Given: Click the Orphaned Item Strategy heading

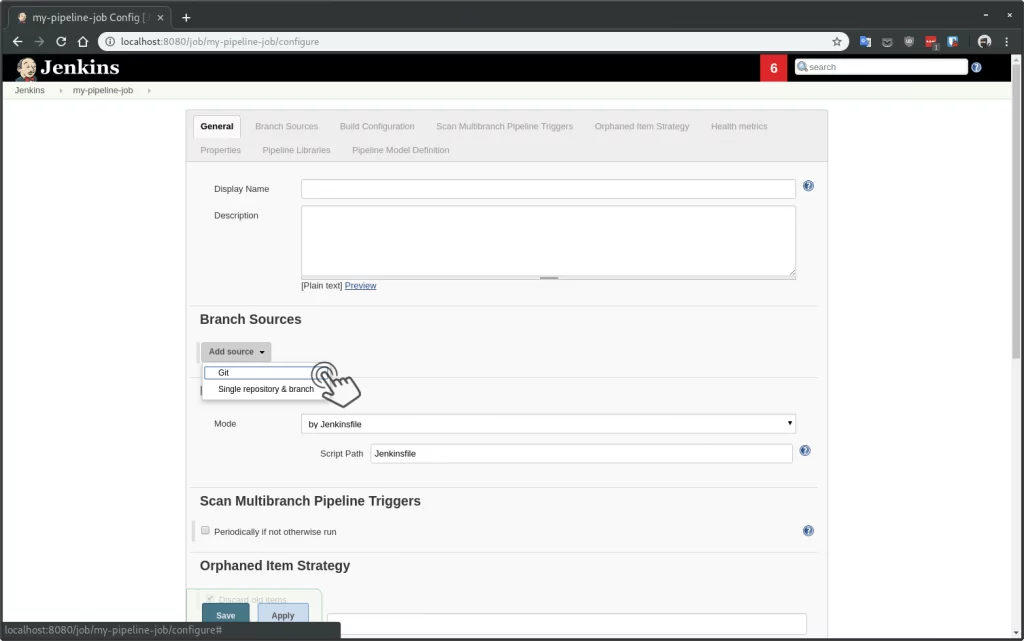Looking at the screenshot, I should click(275, 566).
